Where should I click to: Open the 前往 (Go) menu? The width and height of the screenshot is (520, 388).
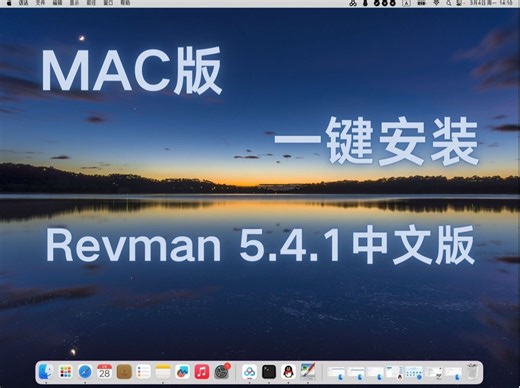click(91, 3)
